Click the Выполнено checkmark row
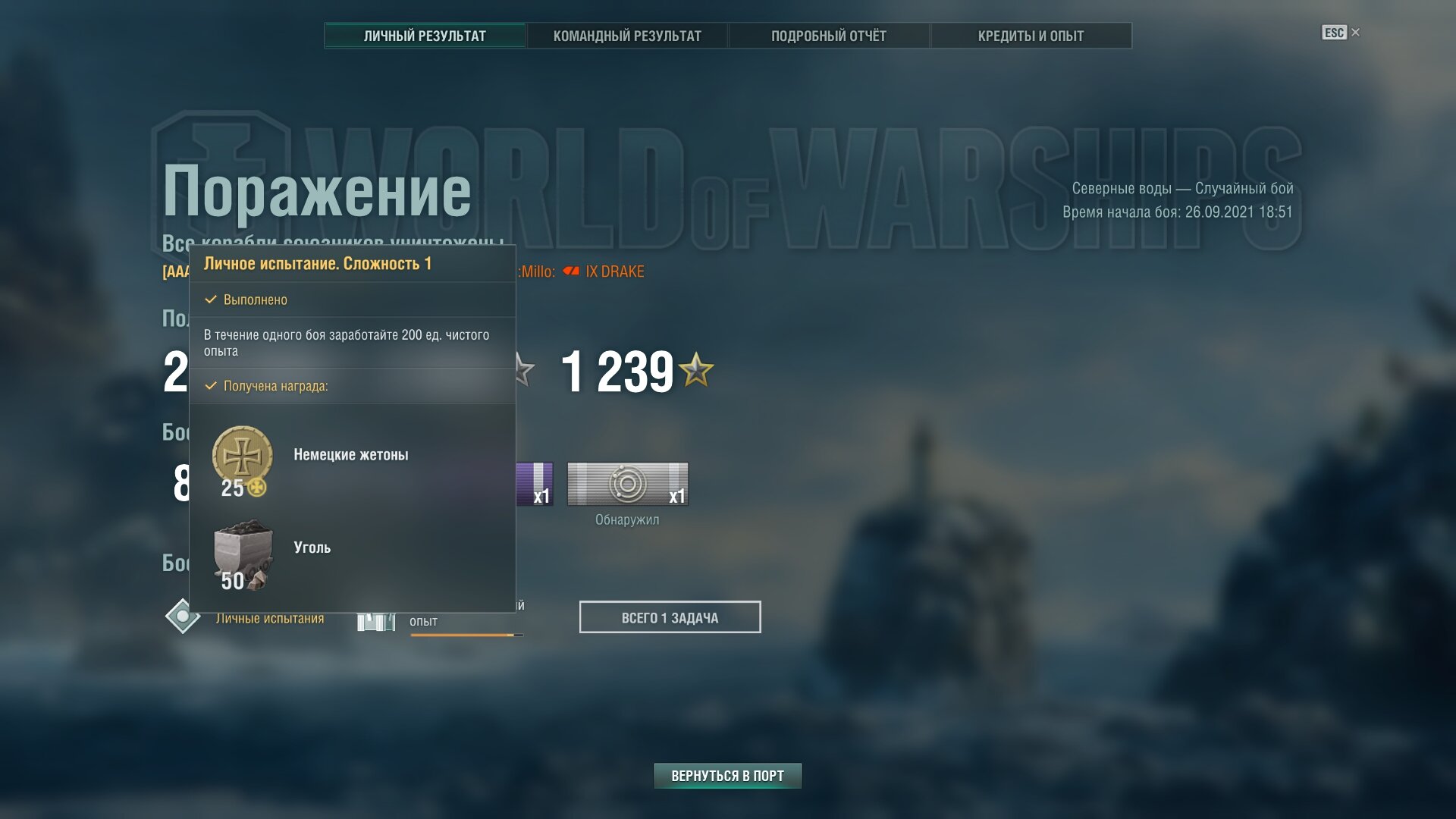Viewport: 1456px width, 819px height. coord(353,300)
